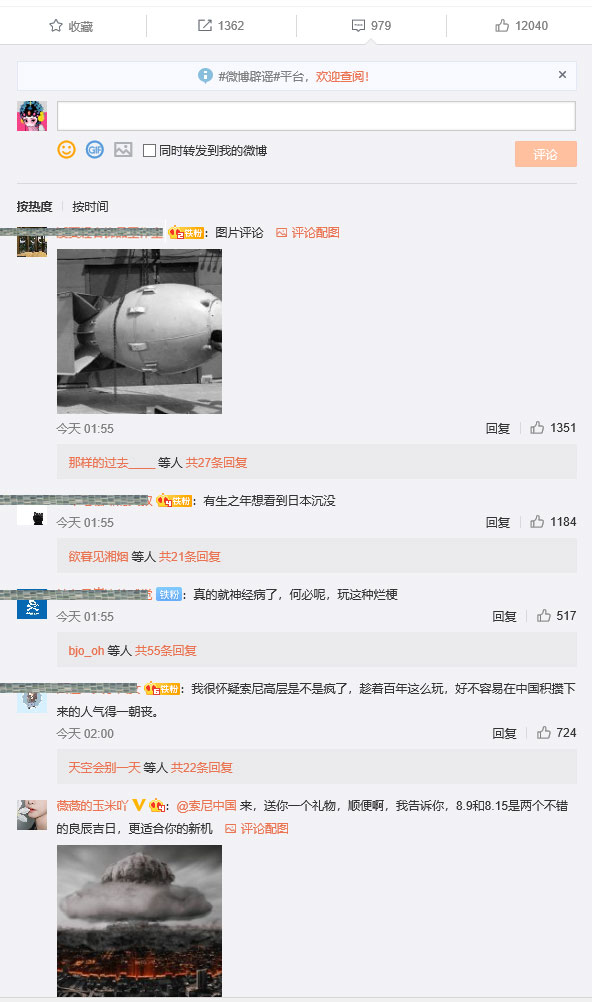Sort comments with 按热度 tab
Screen dimensions: 592x1002
point(35,206)
